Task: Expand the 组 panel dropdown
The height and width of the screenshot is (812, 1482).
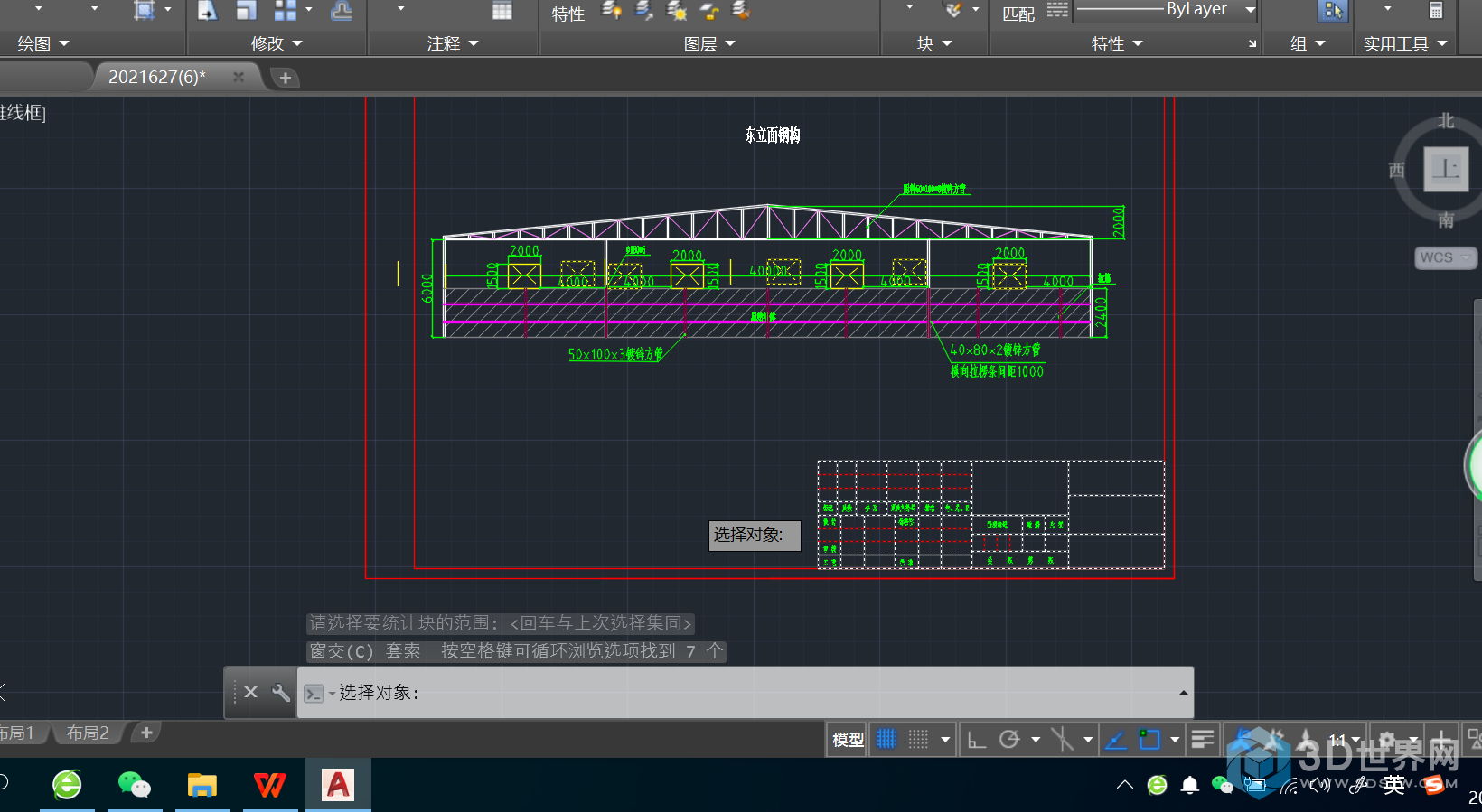Action: tap(1308, 43)
